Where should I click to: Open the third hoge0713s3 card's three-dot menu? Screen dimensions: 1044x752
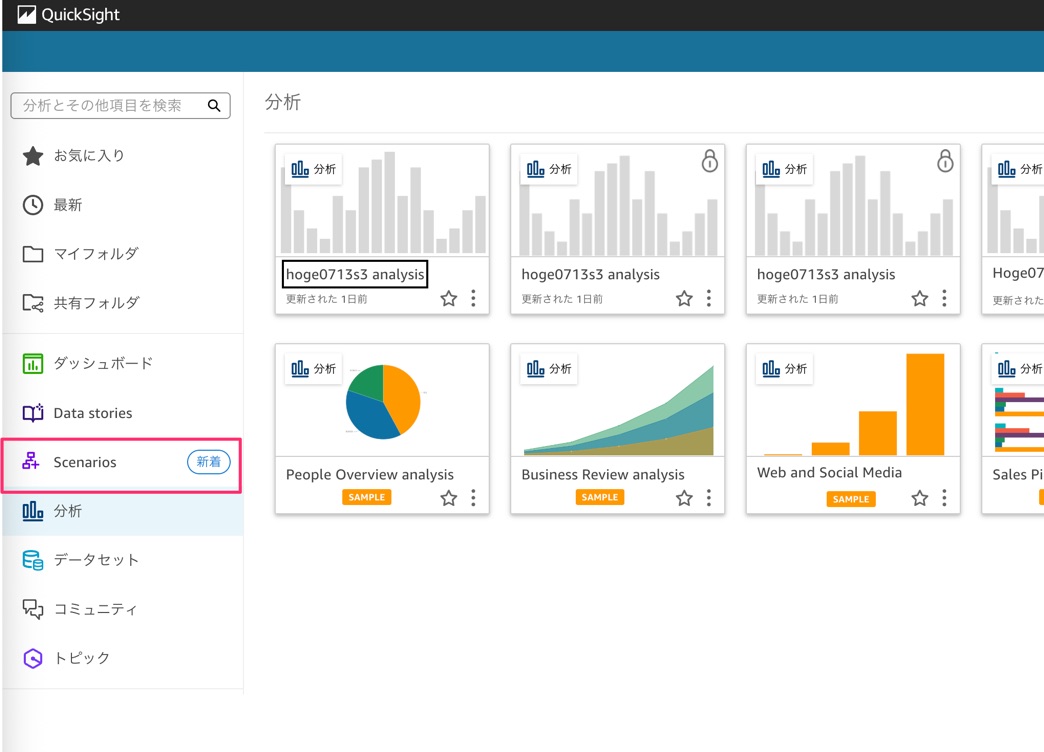click(944, 298)
